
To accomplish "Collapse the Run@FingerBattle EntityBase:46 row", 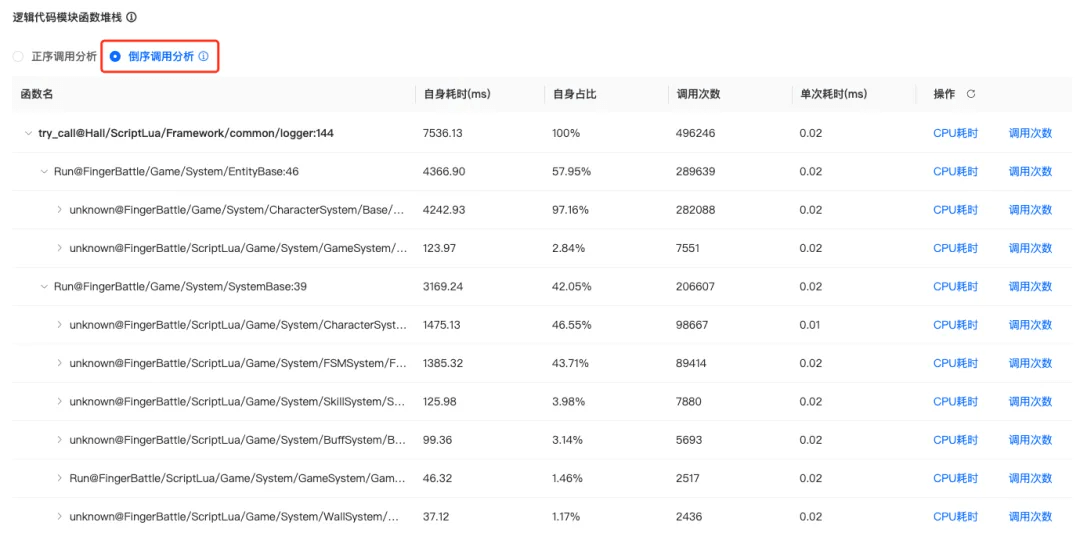I will click(44, 172).
